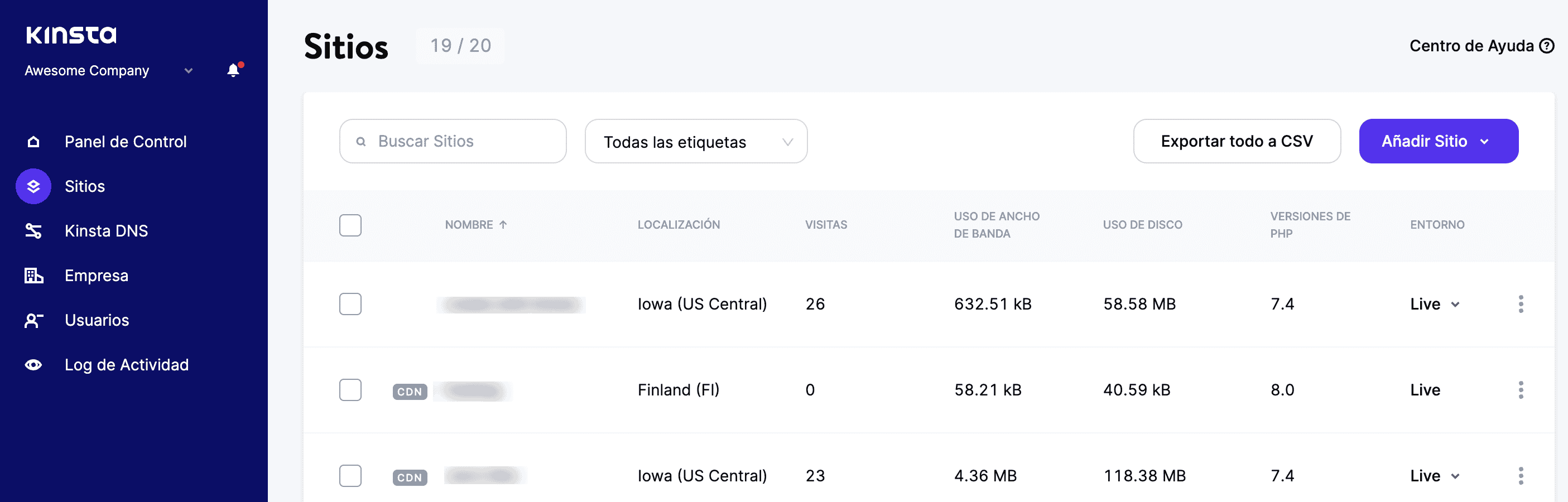Open the three-dot menu for the first site

click(1521, 304)
